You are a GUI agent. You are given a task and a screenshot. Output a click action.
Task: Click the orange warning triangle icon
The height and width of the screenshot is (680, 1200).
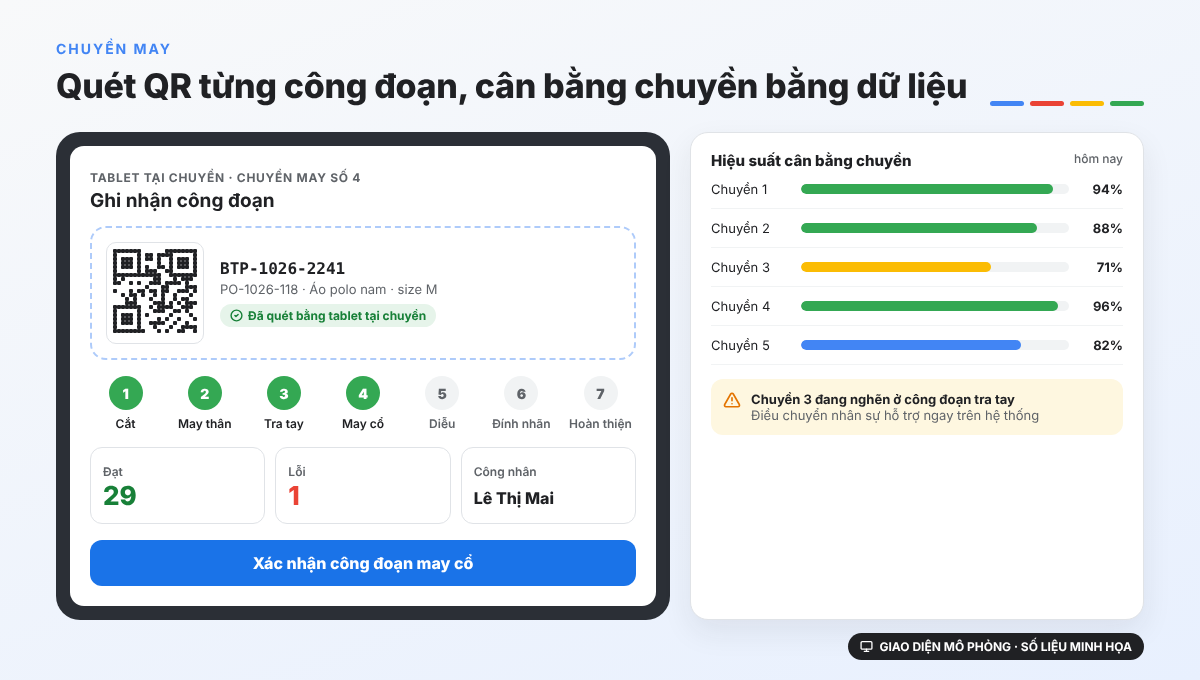pyautogui.click(x=732, y=400)
